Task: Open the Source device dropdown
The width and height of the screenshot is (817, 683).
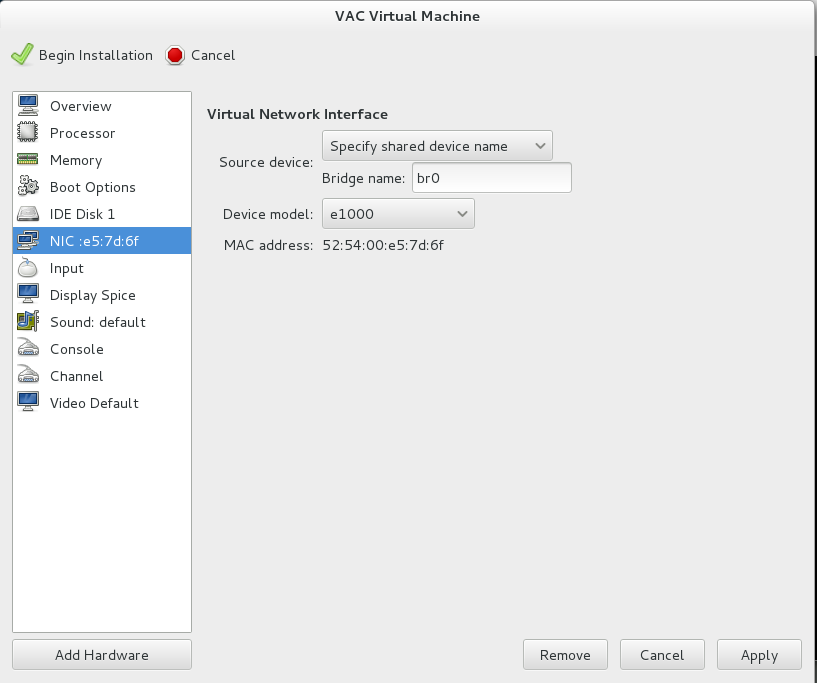Action: coord(437,146)
